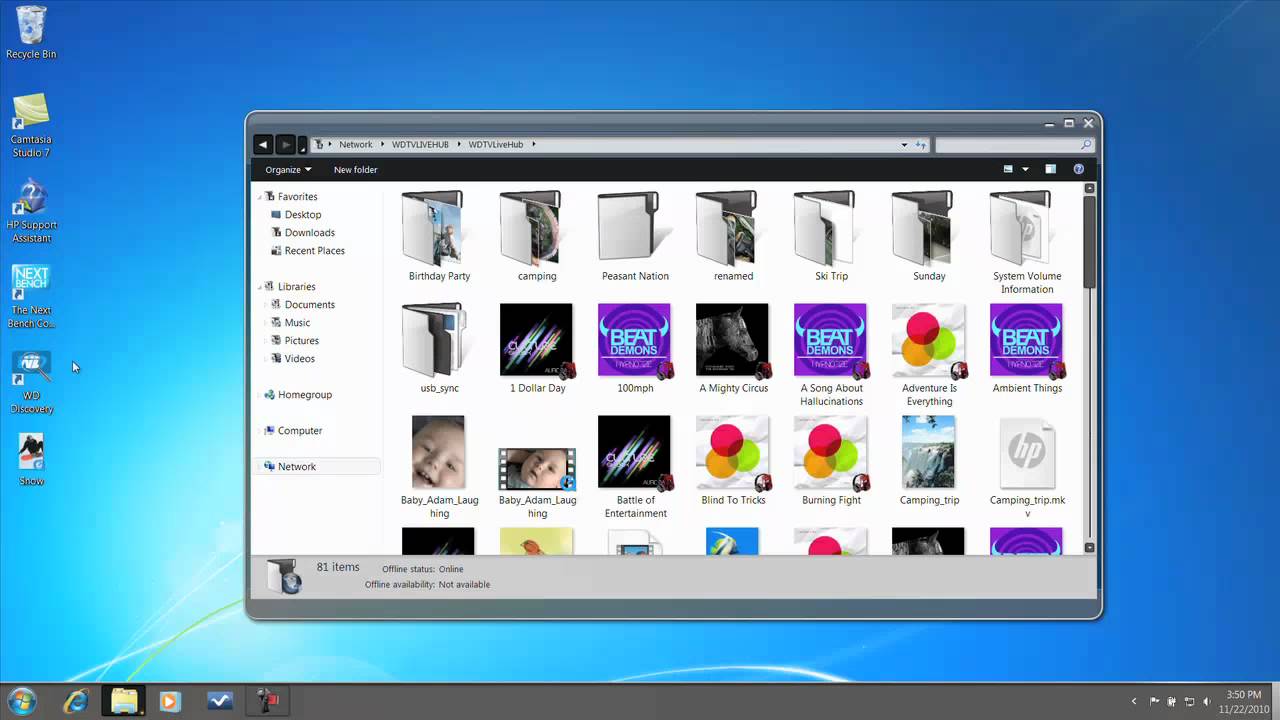Select Homegroup in navigation pane
Screen dimensions: 1280x720
pos(305,395)
